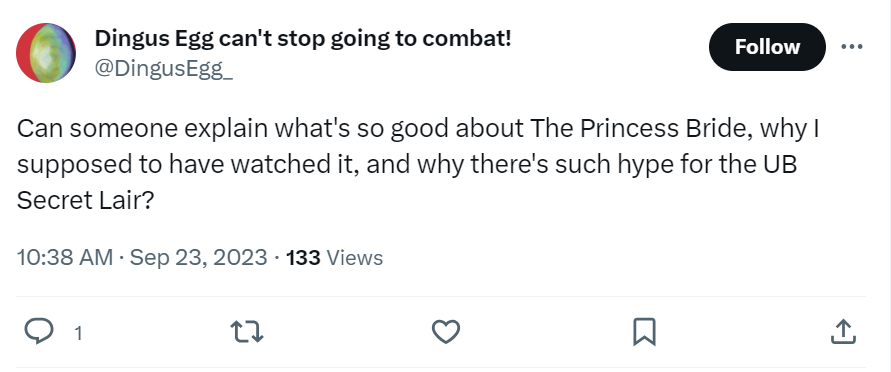Click the reply count number 1

coord(78,333)
